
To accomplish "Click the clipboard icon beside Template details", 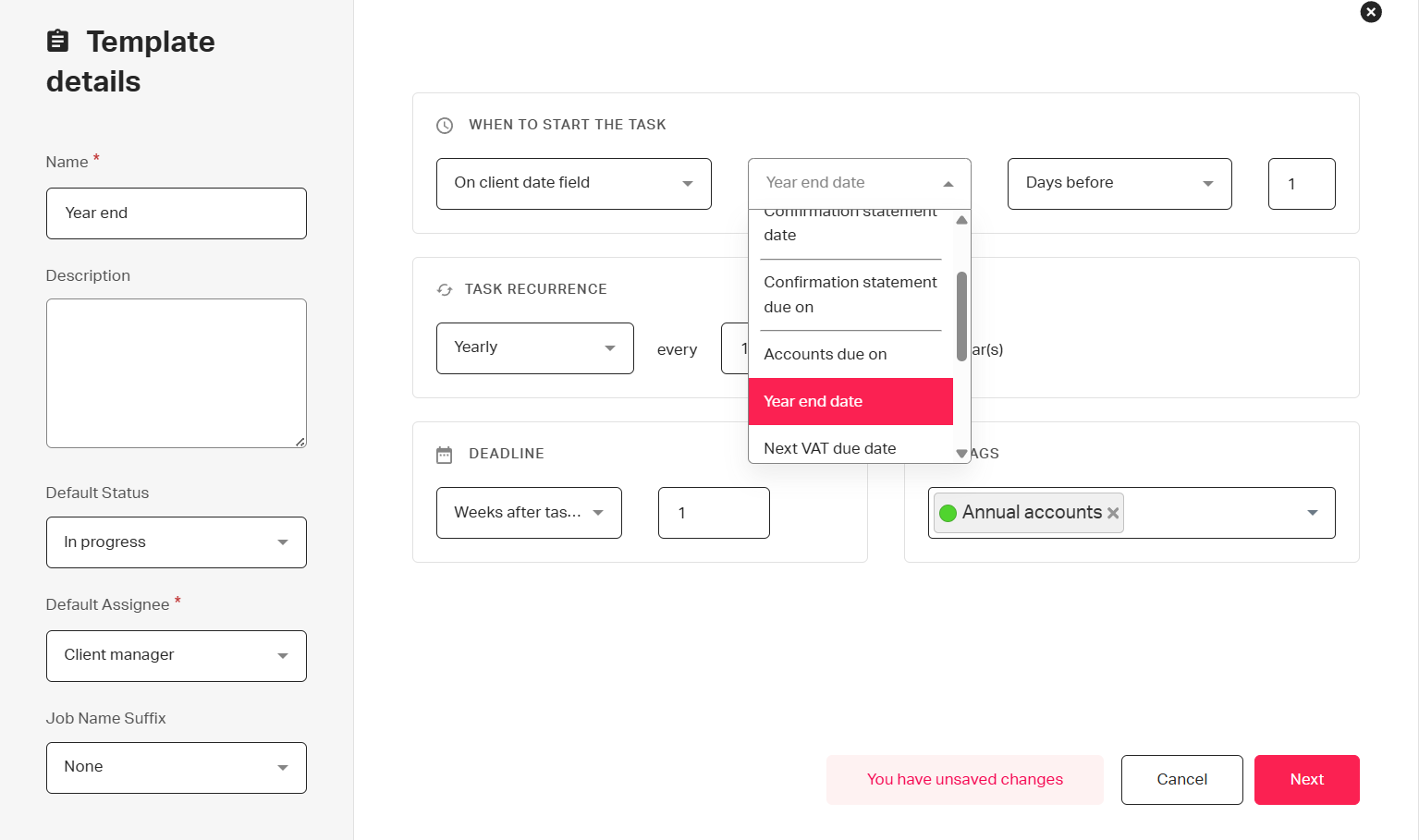I will click(x=58, y=41).
